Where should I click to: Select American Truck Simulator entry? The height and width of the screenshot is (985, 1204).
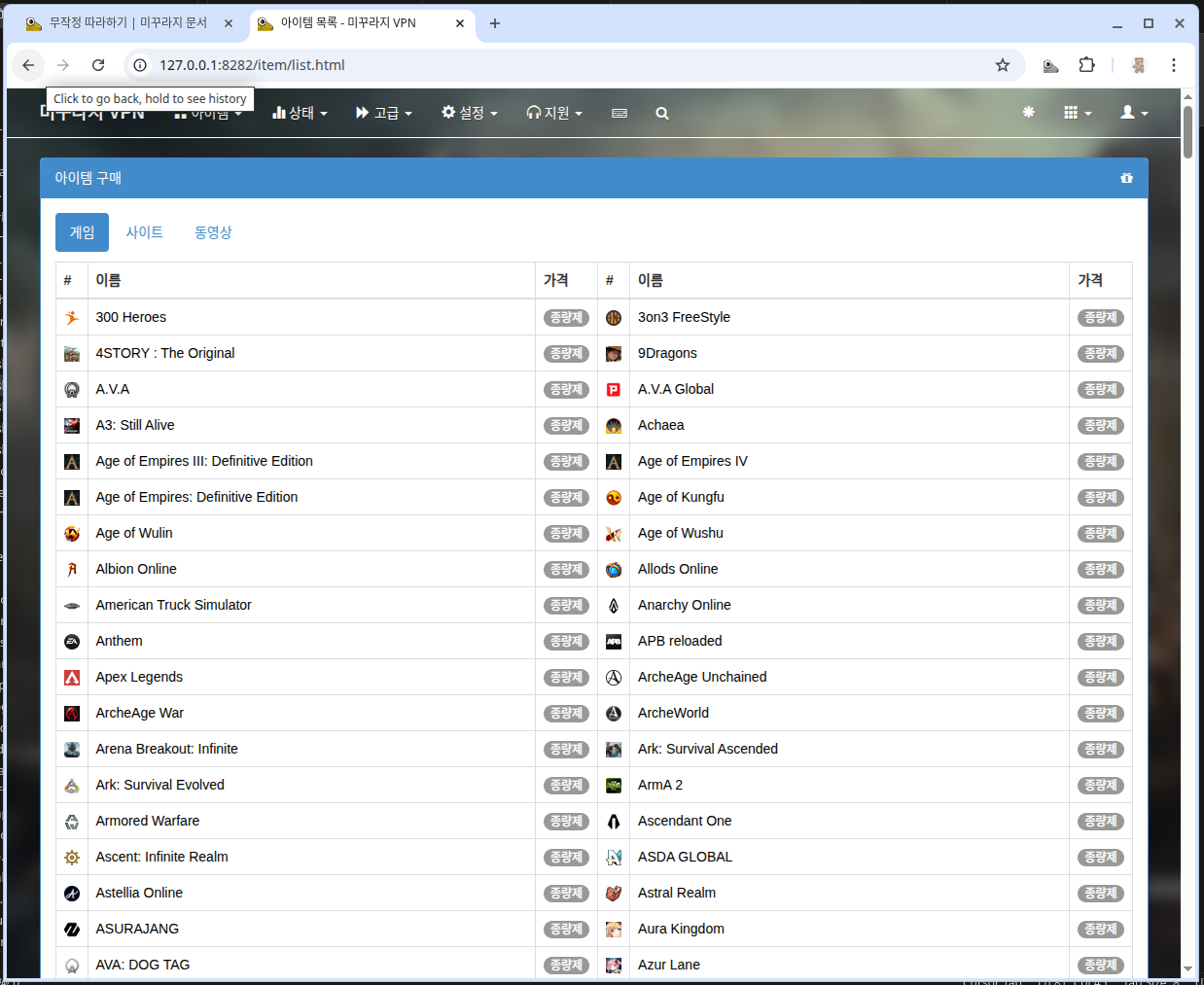(x=173, y=605)
